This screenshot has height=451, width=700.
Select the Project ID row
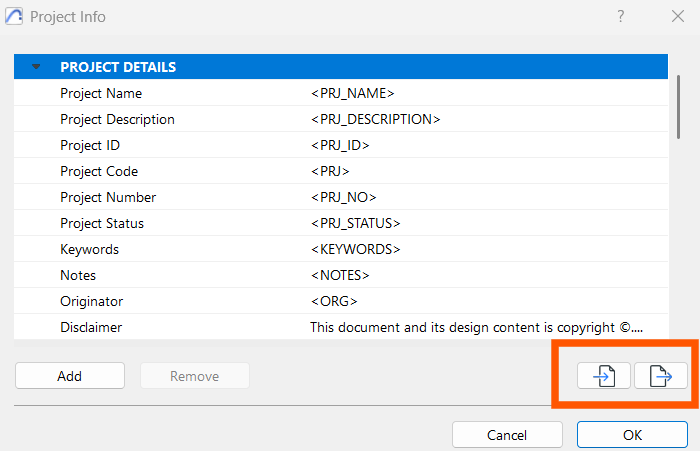pyautogui.click(x=341, y=145)
